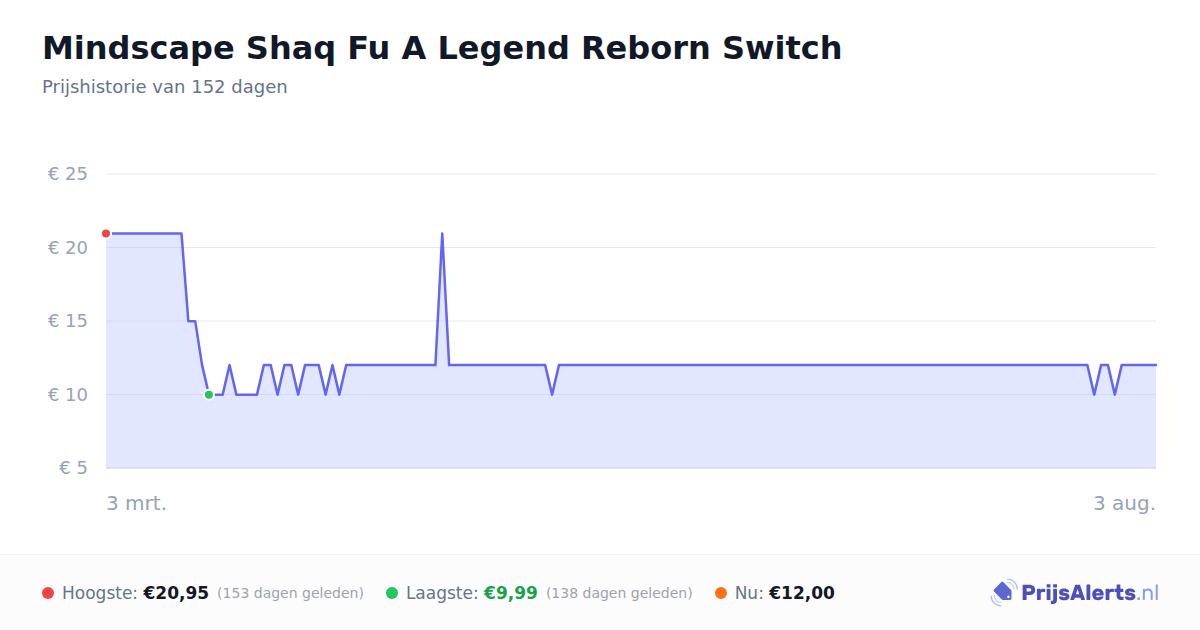
Task: Click the red highest price marker dot
Action: 106,233
